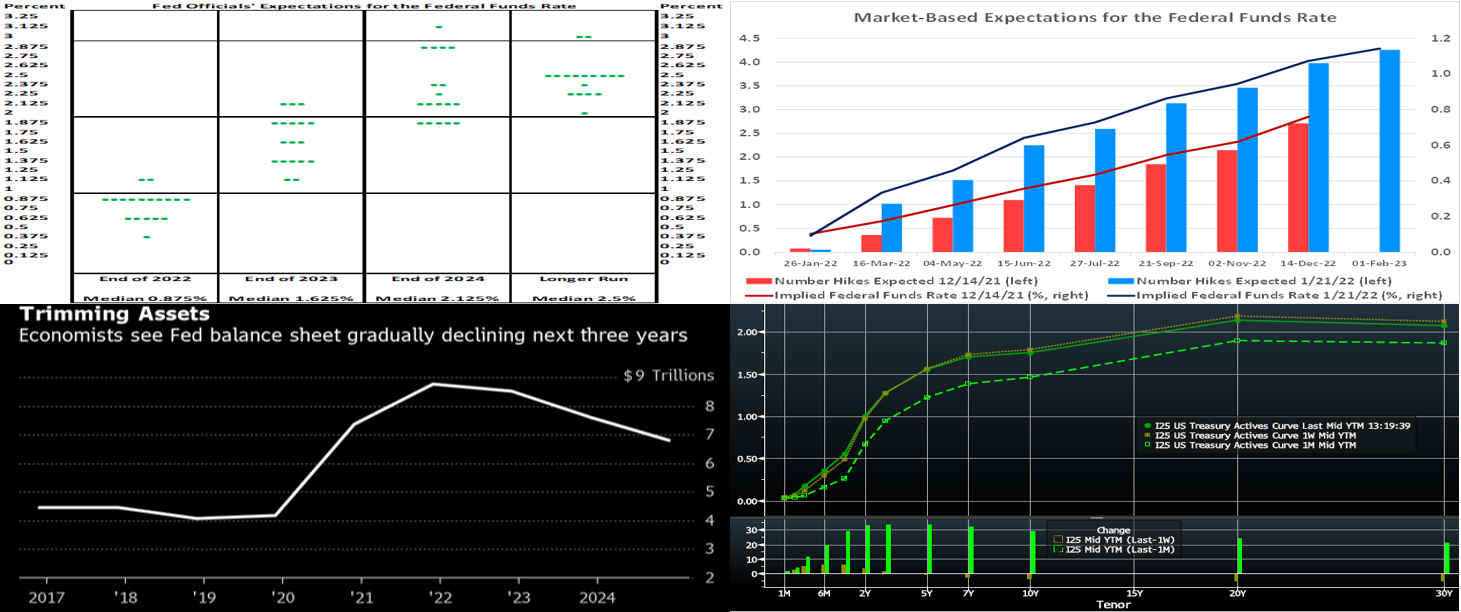The height and width of the screenshot is (612, 1461).
Task: Toggle the I25 Curve Last Mid YTM legend marker
Action: tap(1146, 425)
